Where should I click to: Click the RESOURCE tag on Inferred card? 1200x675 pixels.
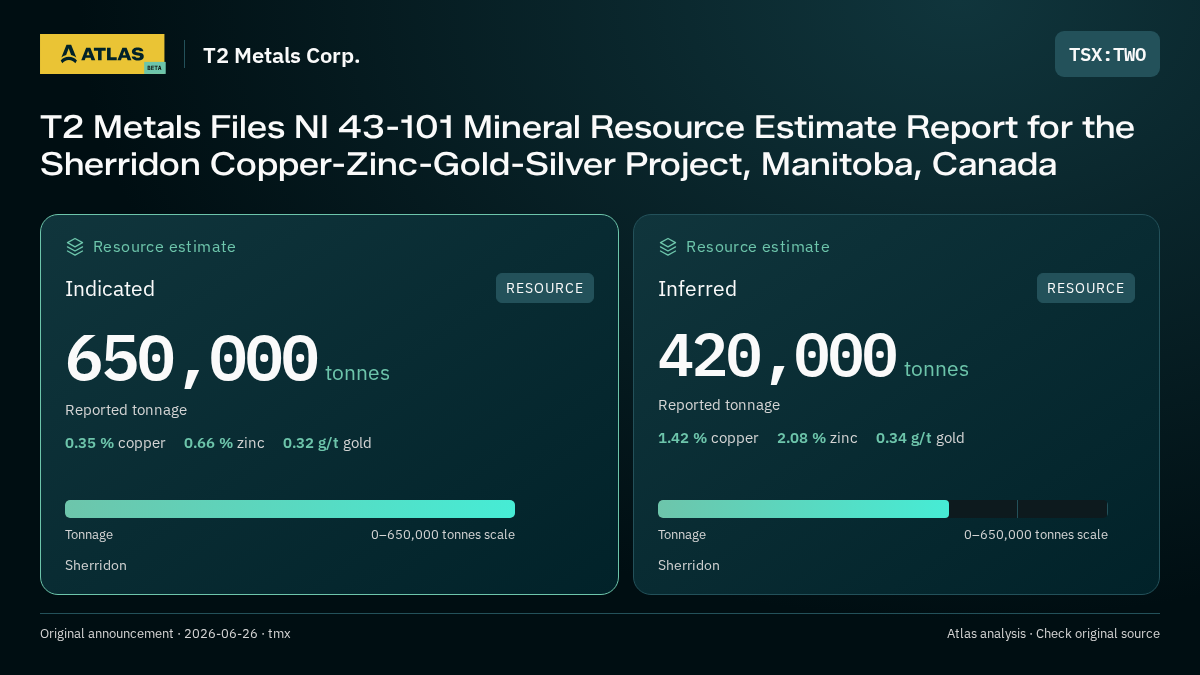1086,288
